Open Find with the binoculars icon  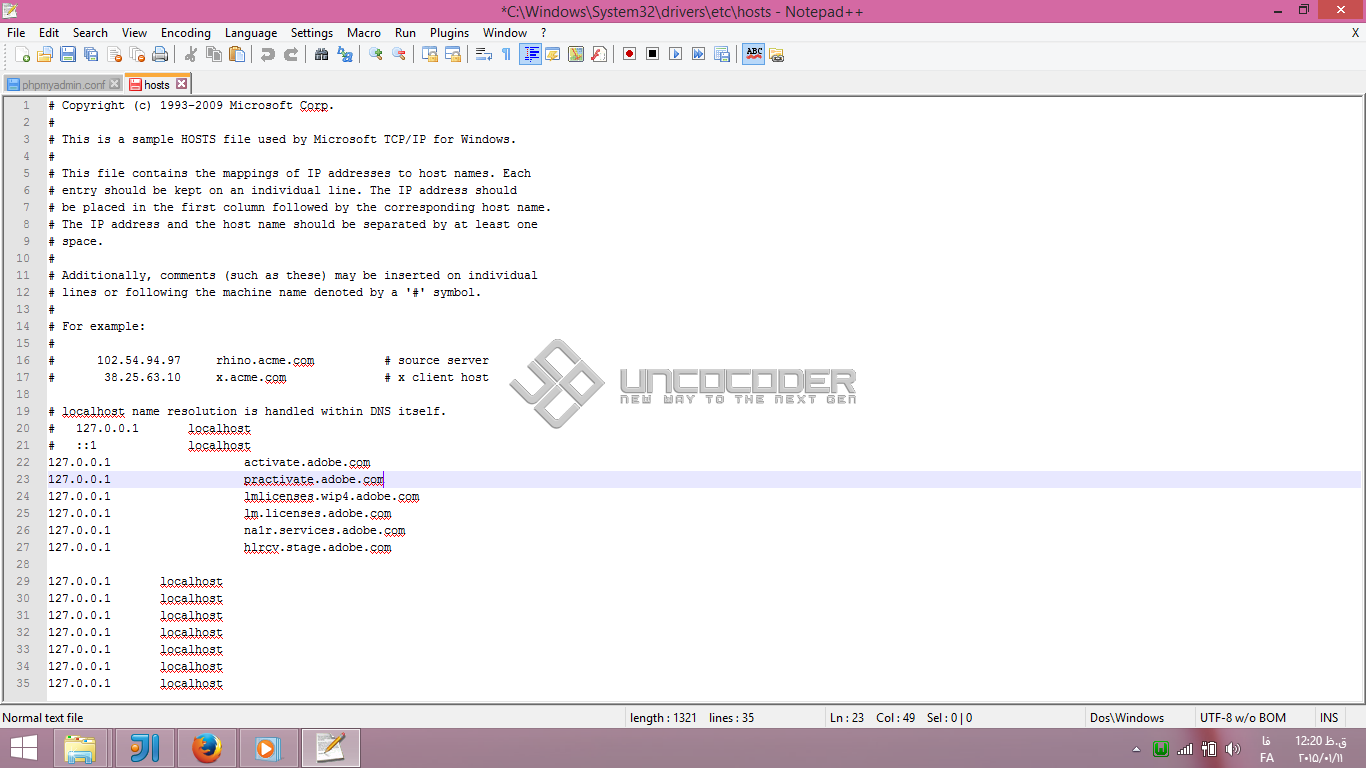tap(321, 54)
